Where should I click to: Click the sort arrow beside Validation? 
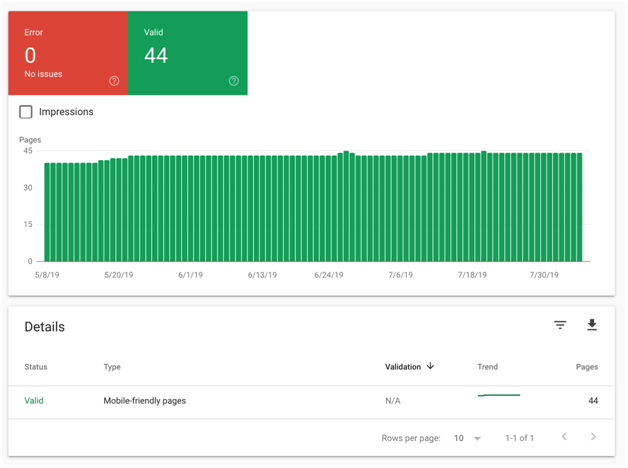click(431, 367)
